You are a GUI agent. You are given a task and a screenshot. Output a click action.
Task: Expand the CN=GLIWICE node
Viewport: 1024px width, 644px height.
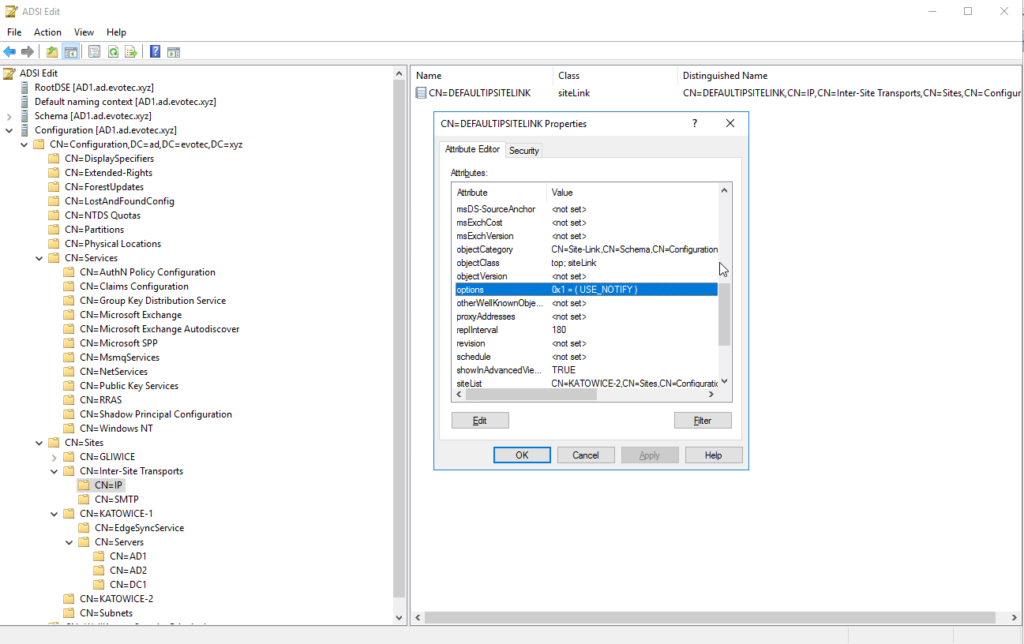(54, 457)
